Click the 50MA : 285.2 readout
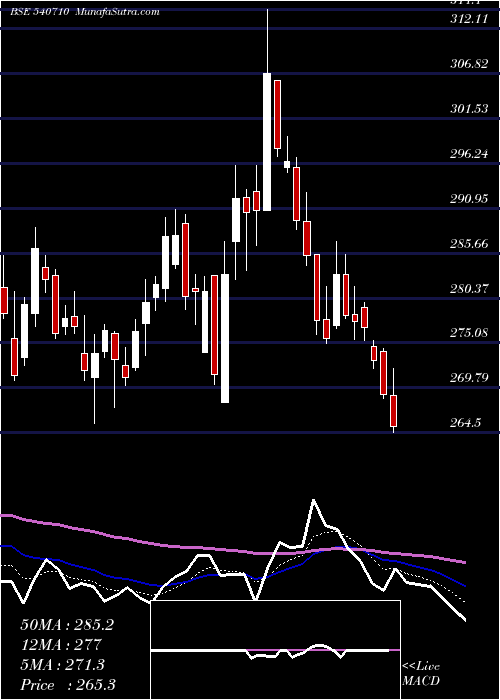This screenshot has height=700, width=500. point(67,625)
